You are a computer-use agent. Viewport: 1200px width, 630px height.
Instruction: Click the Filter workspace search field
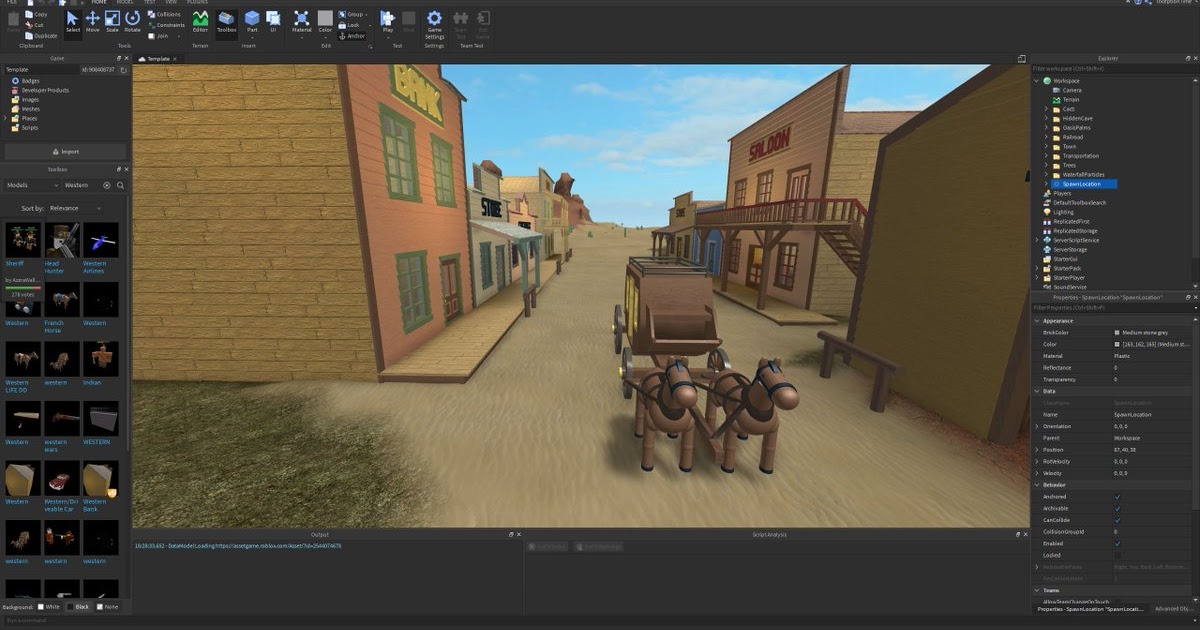click(x=1115, y=69)
